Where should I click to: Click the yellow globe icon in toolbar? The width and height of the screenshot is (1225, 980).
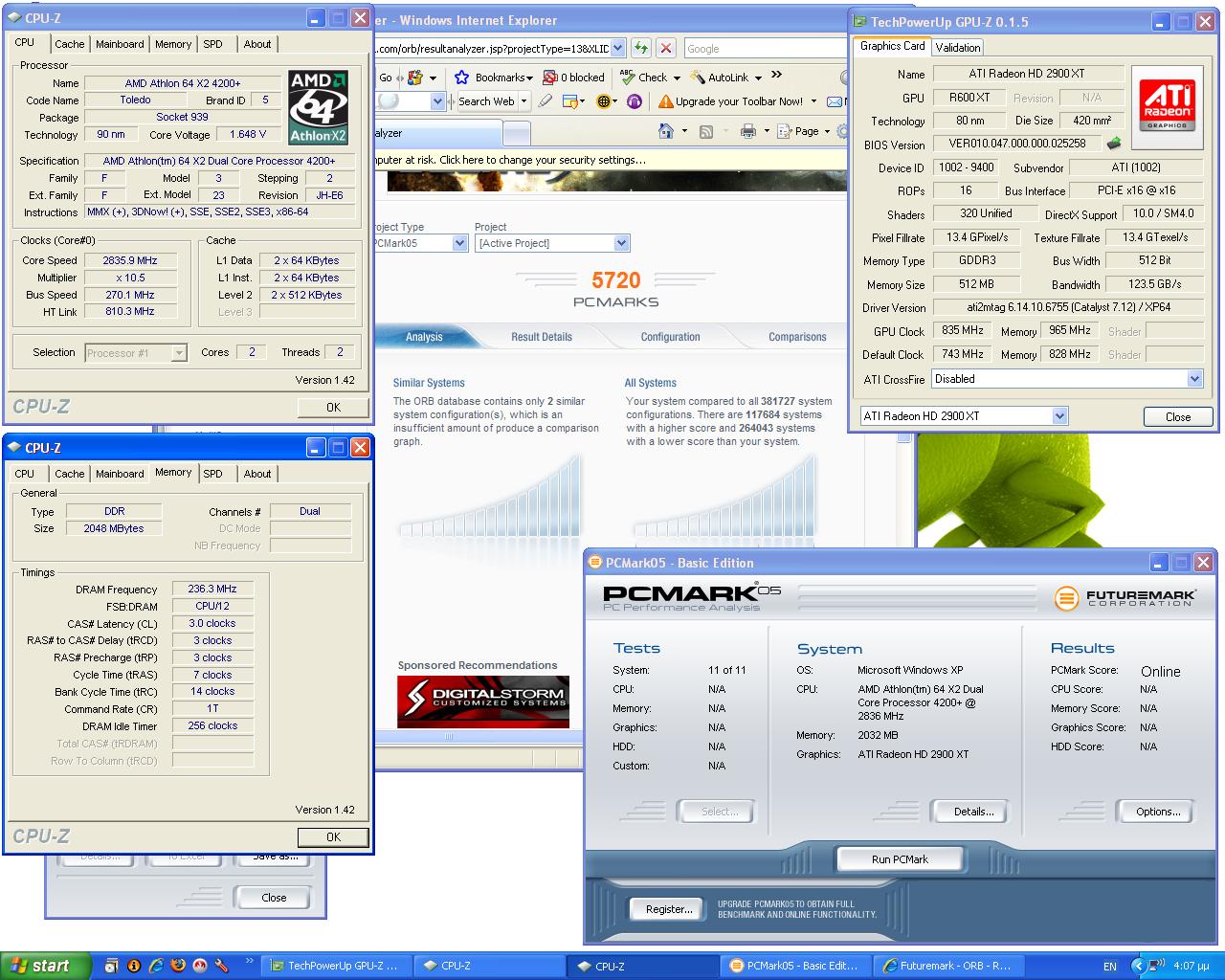(604, 100)
